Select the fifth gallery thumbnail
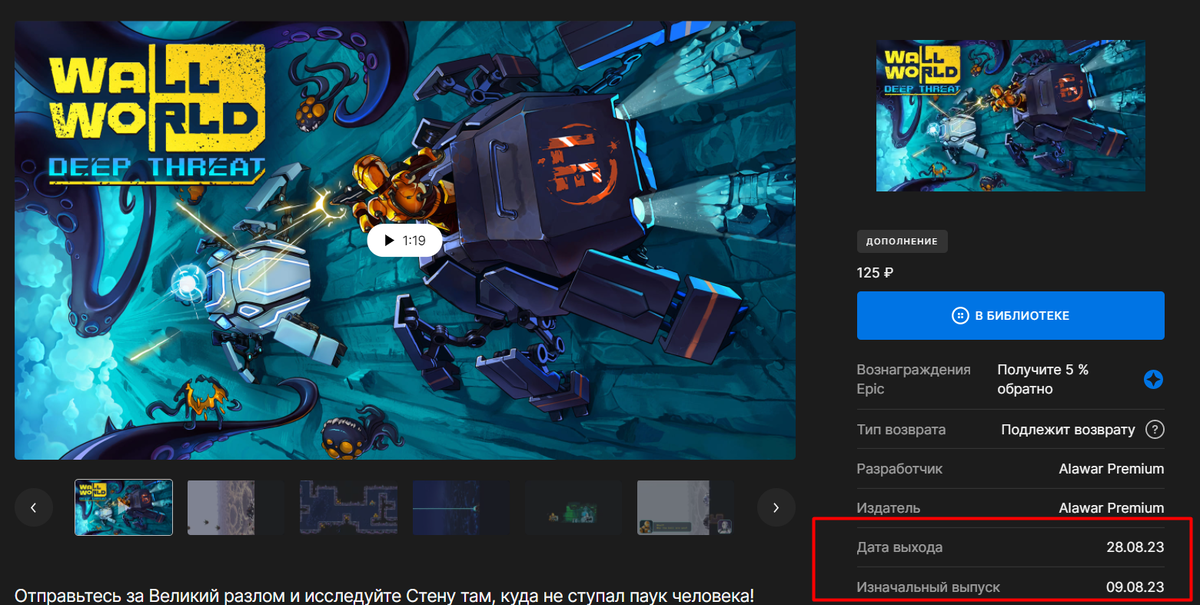The image size is (1200, 605). click(x=573, y=507)
